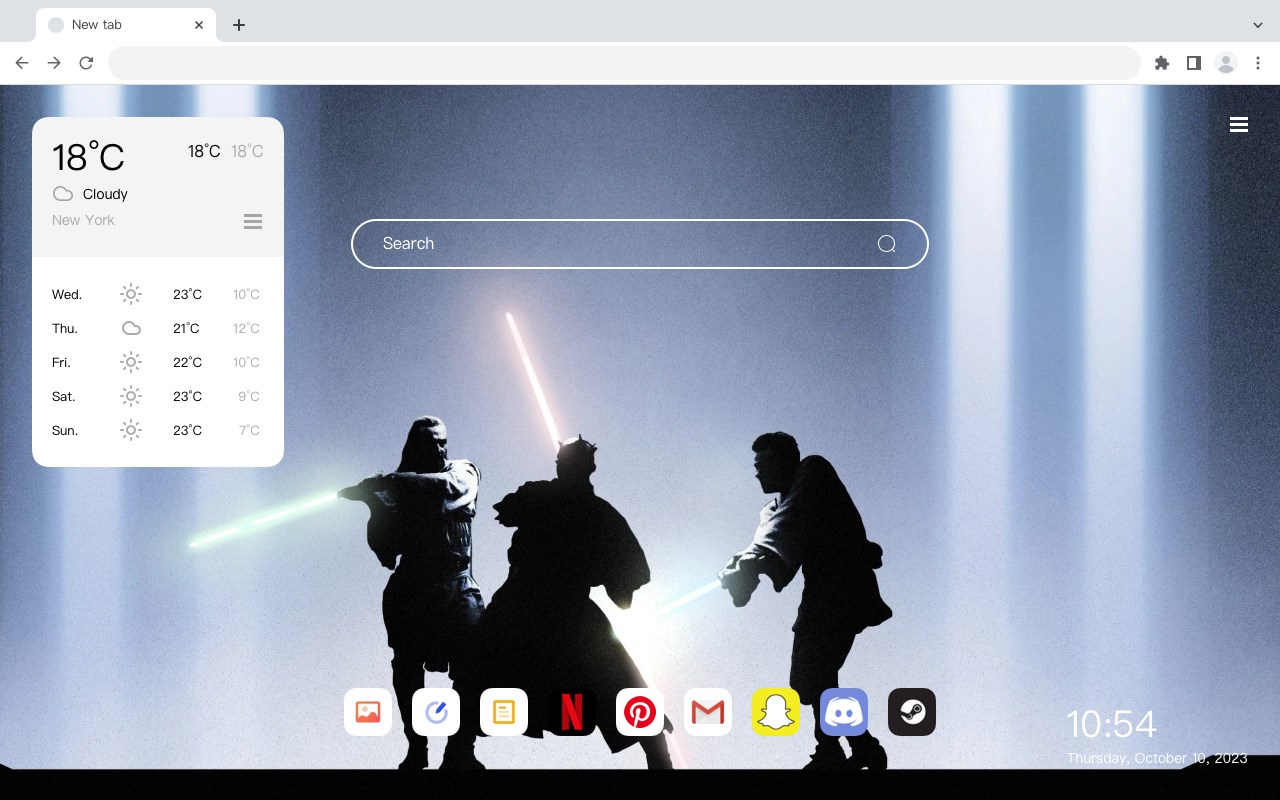
Task: Click the search magnifier icon
Action: (886, 244)
